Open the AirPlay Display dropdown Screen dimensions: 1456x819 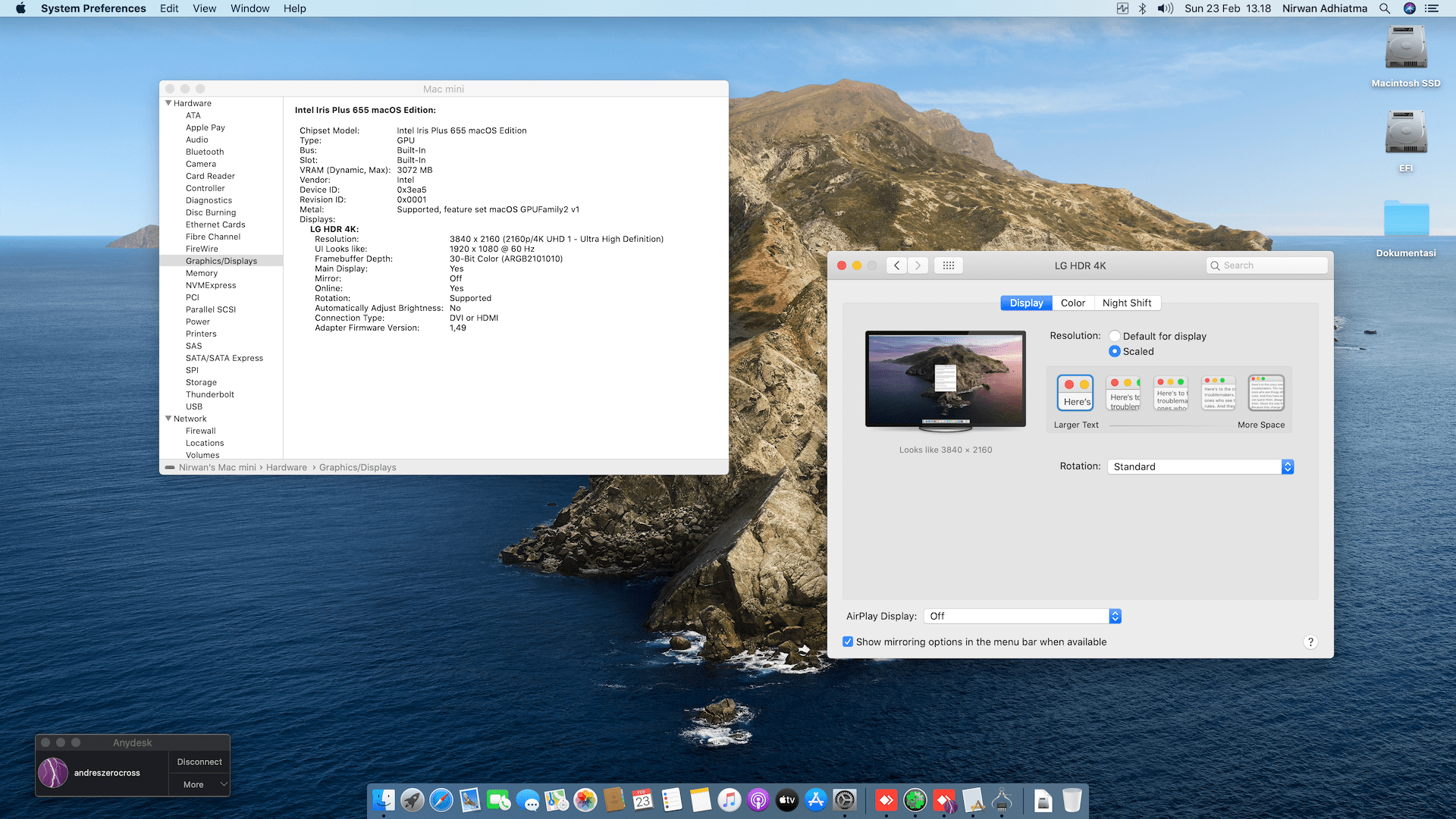pos(1022,616)
